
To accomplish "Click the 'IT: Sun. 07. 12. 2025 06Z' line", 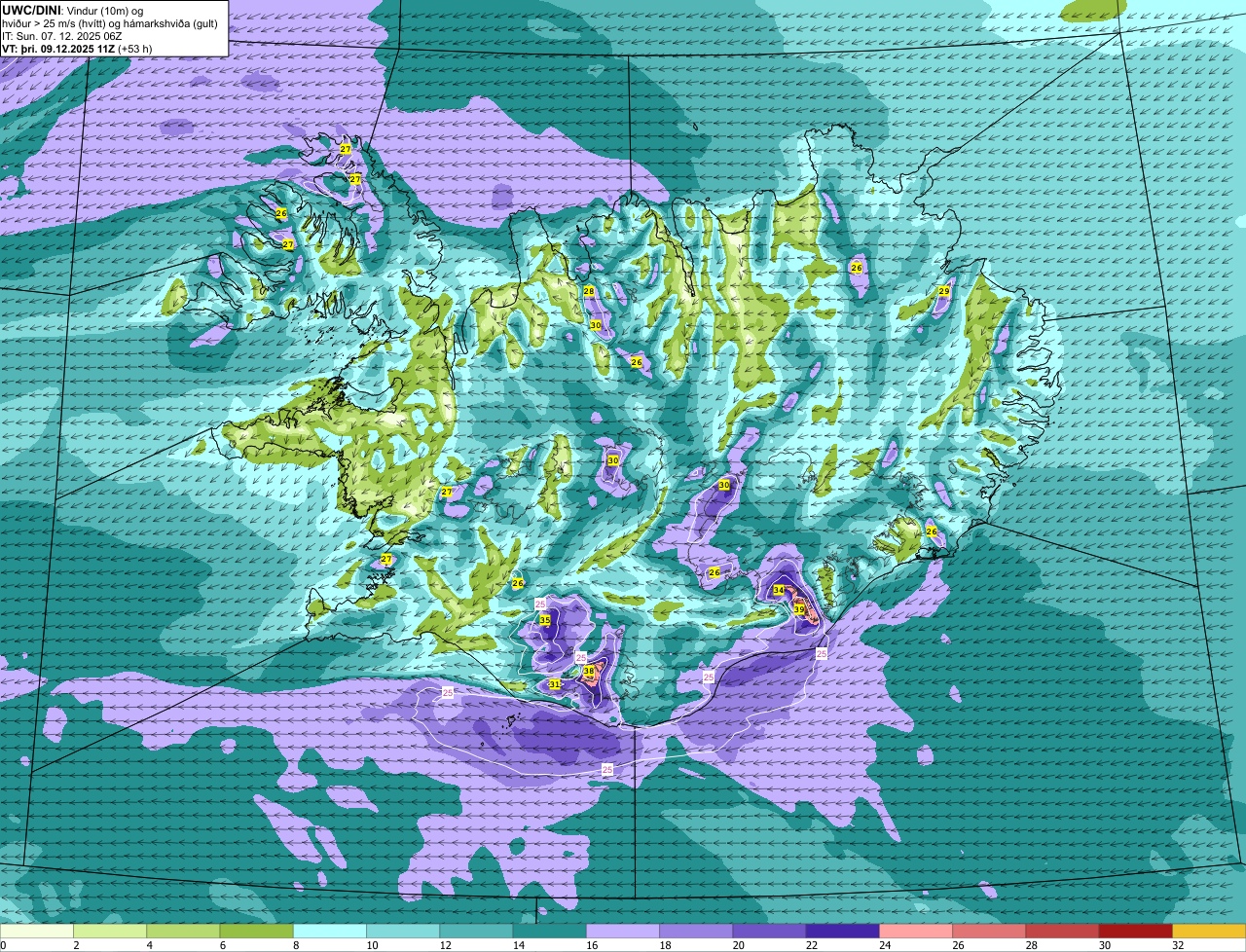I will pyautogui.click(x=61, y=36).
